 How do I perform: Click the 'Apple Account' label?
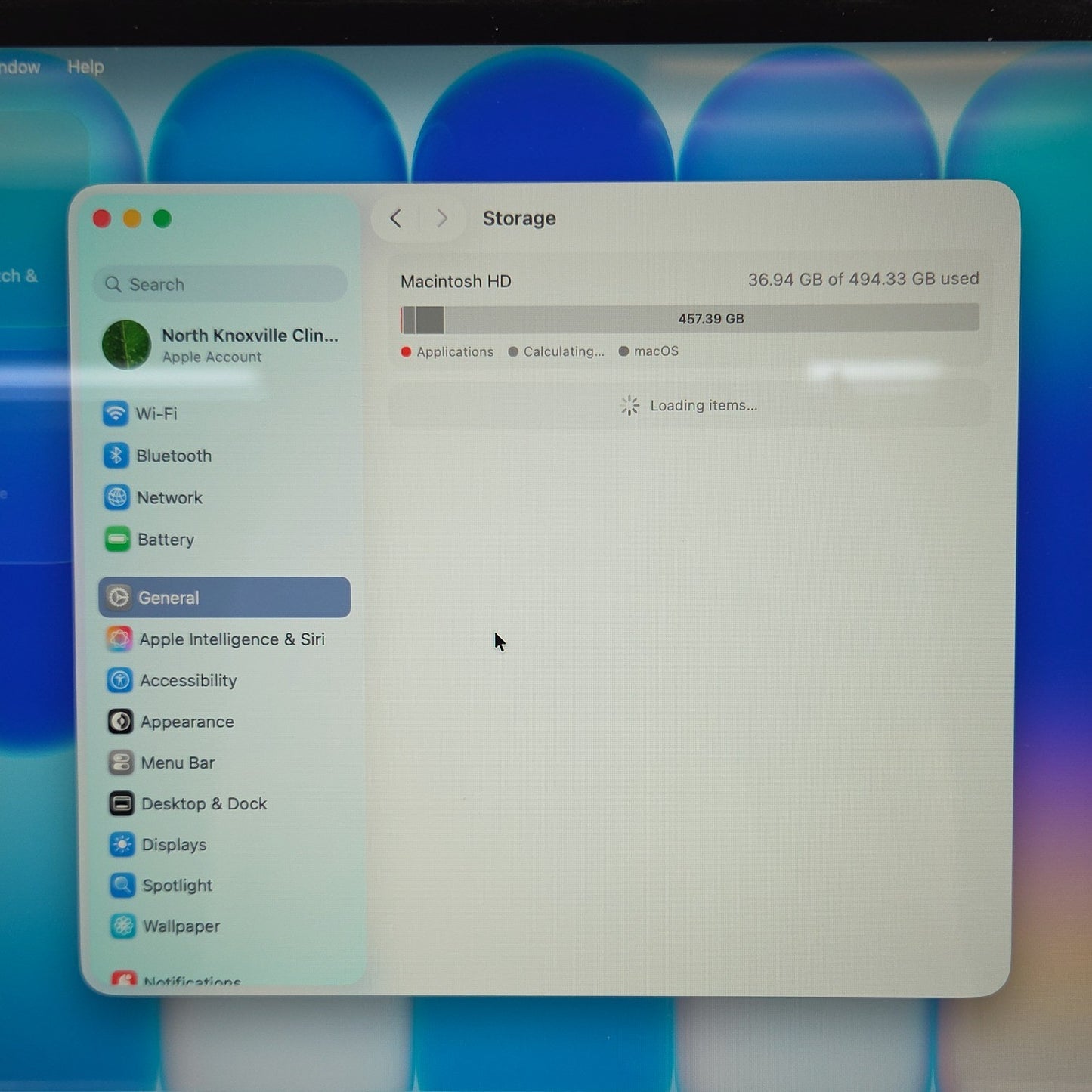212,357
